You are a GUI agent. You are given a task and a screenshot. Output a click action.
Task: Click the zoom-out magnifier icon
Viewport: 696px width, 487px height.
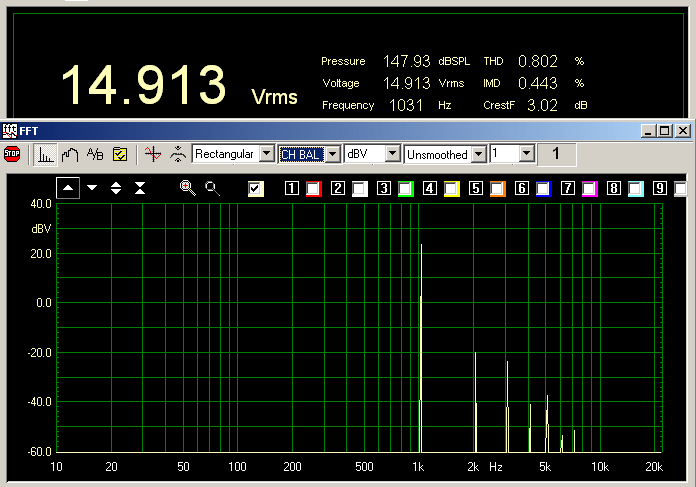(212, 188)
